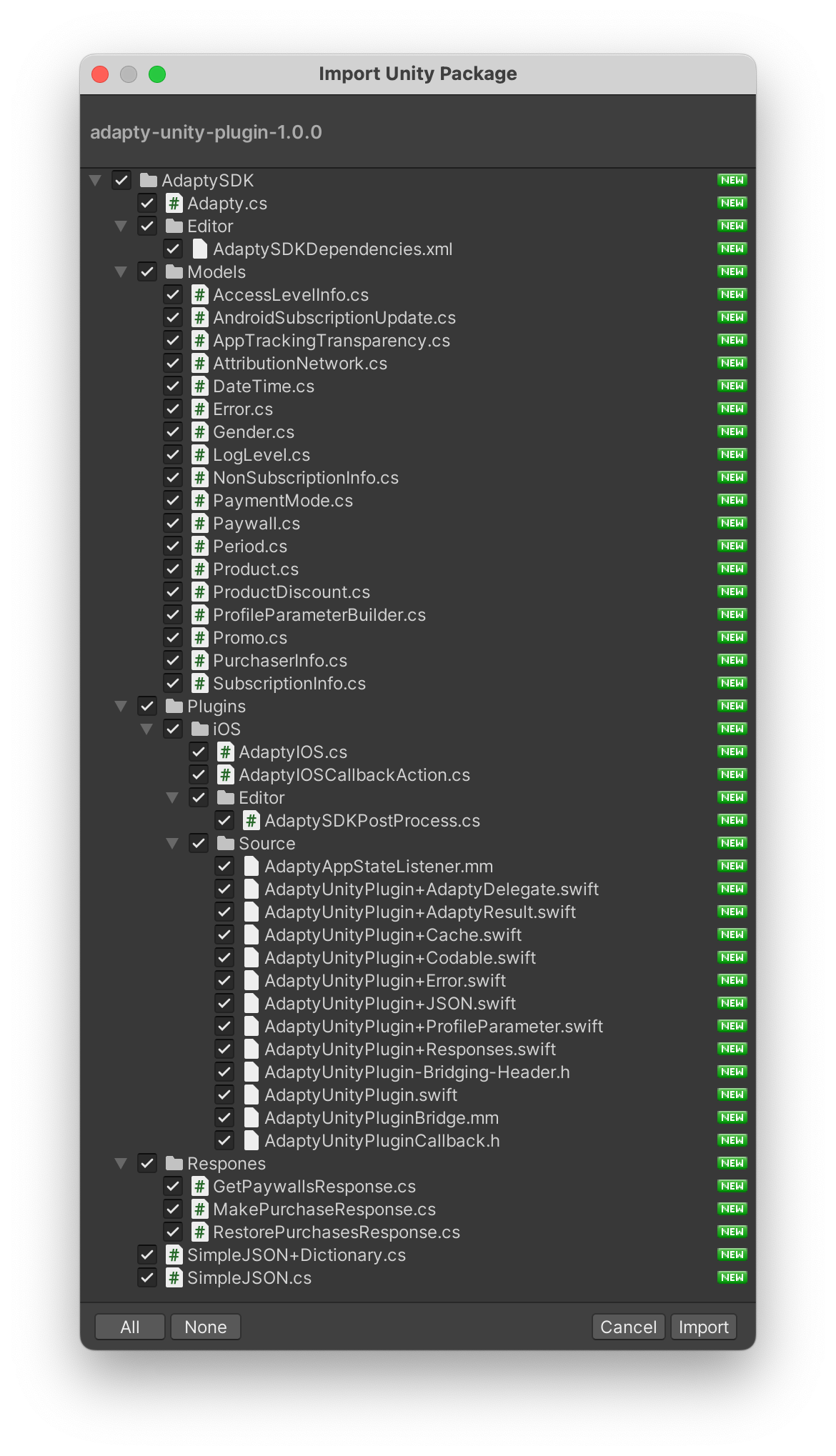Select the NonSubscriptionInfo.cs row
Image resolution: width=836 pixels, height=1456 pixels.
tap(418, 477)
